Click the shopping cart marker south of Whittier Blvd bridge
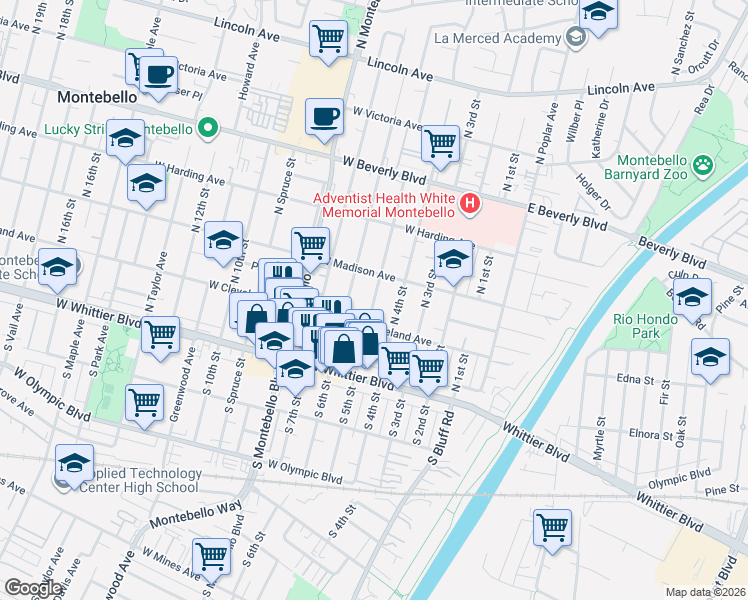 click(552, 528)
